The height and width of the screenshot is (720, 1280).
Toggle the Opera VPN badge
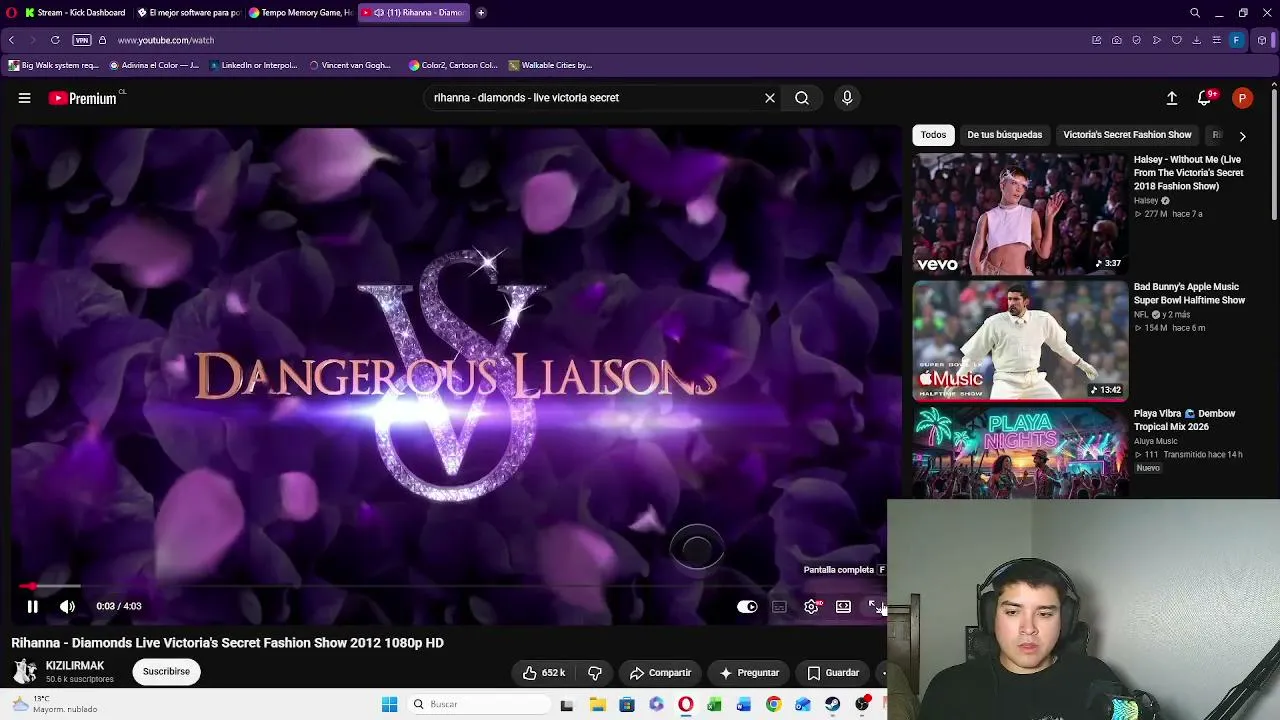tap(82, 40)
